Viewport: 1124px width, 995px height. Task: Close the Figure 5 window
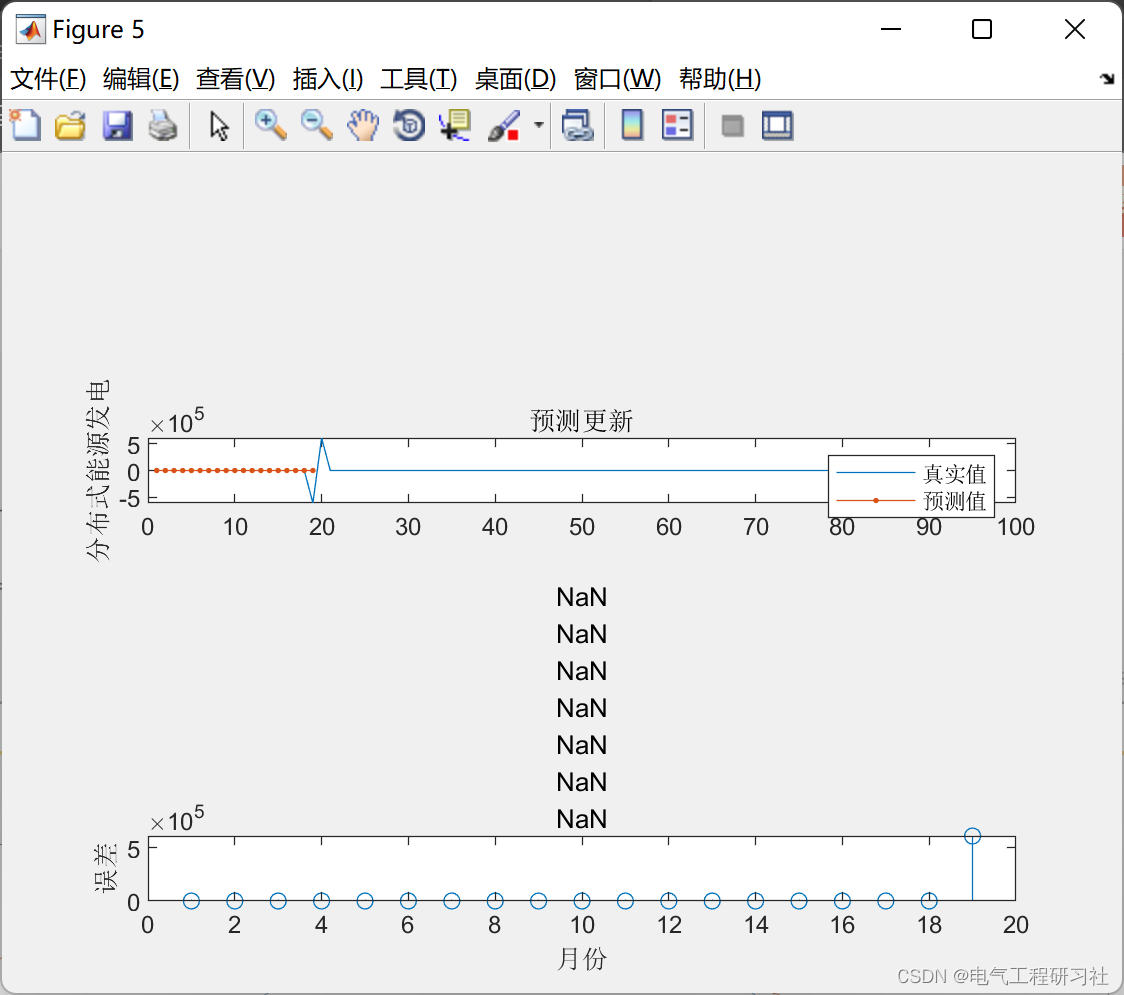click(x=1075, y=29)
